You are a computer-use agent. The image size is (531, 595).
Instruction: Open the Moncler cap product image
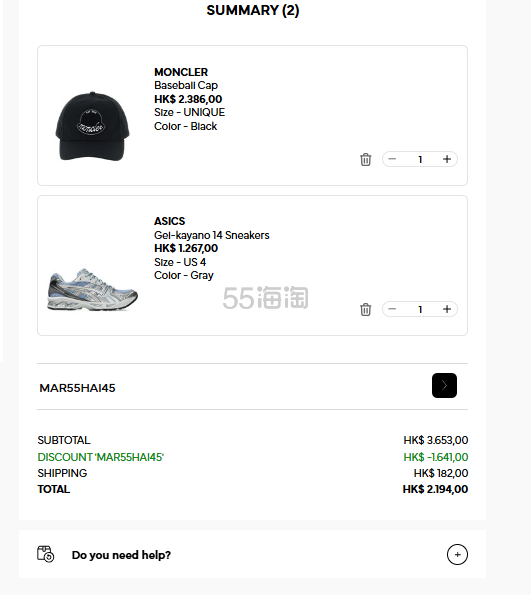pyautogui.click(x=92, y=126)
